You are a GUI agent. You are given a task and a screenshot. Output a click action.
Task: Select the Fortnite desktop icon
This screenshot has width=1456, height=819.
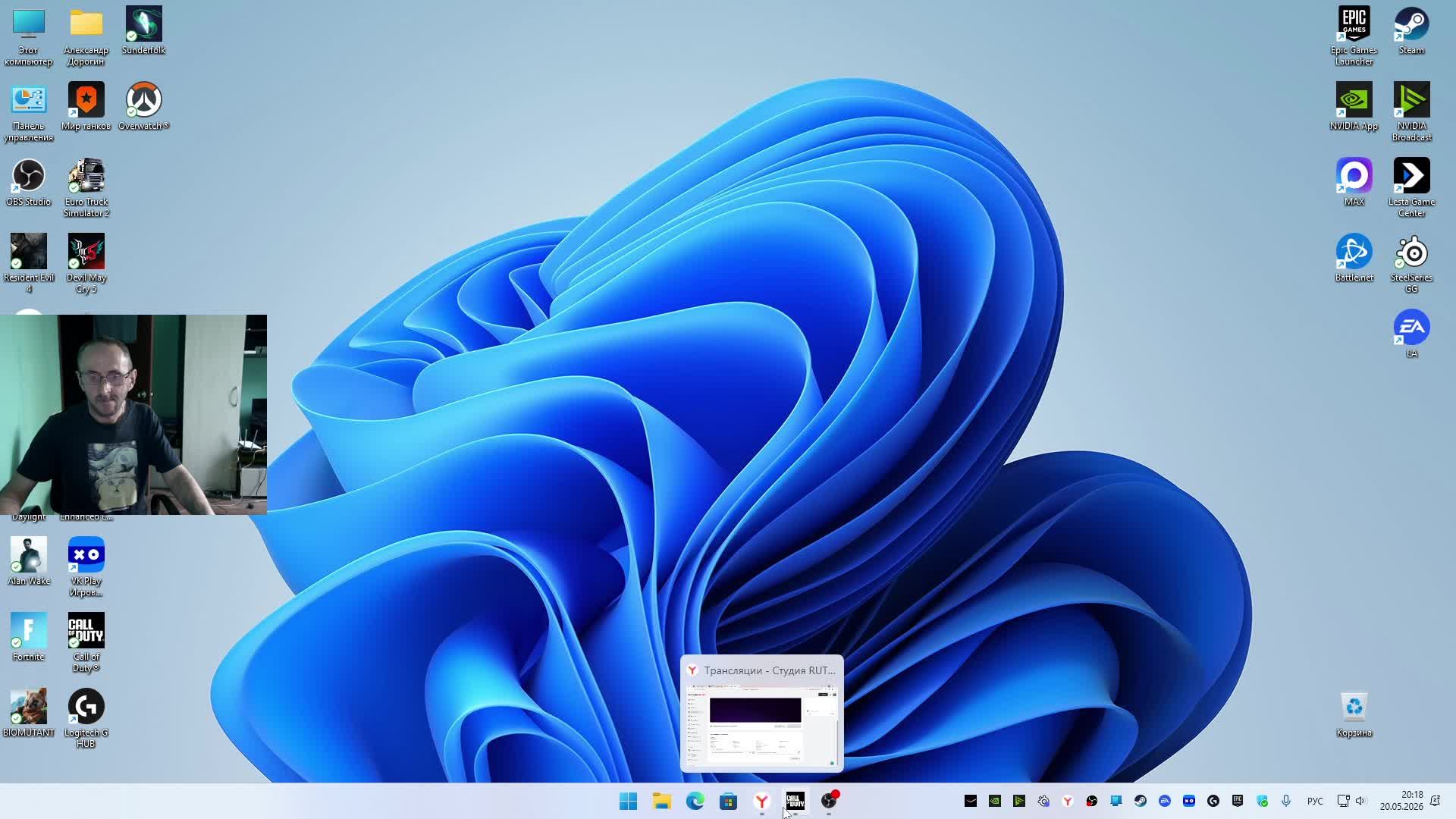coord(28,637)
